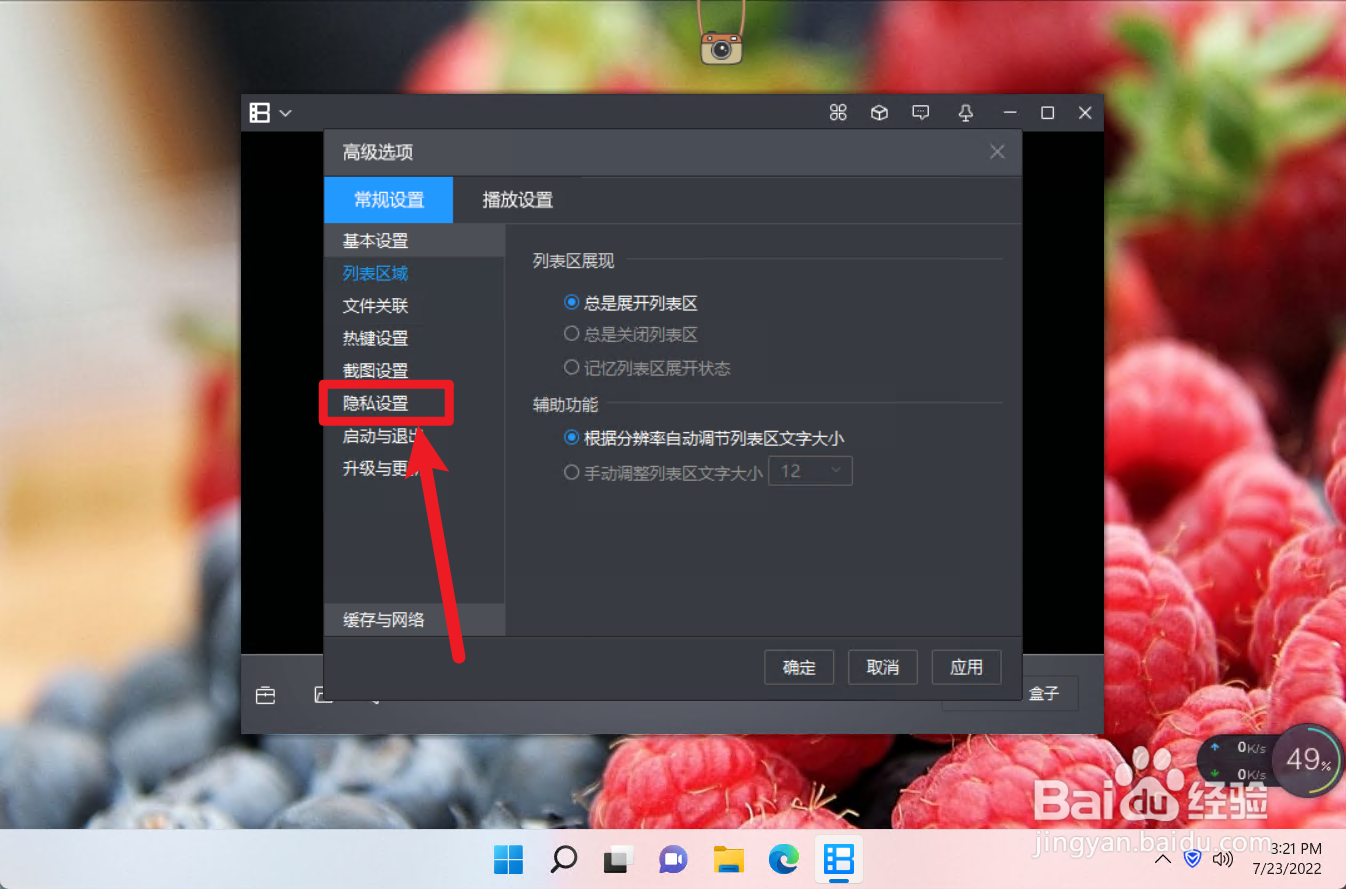Open the message bubble icon in title bar
1346x889 pixels.
click(x=921, y=113)
